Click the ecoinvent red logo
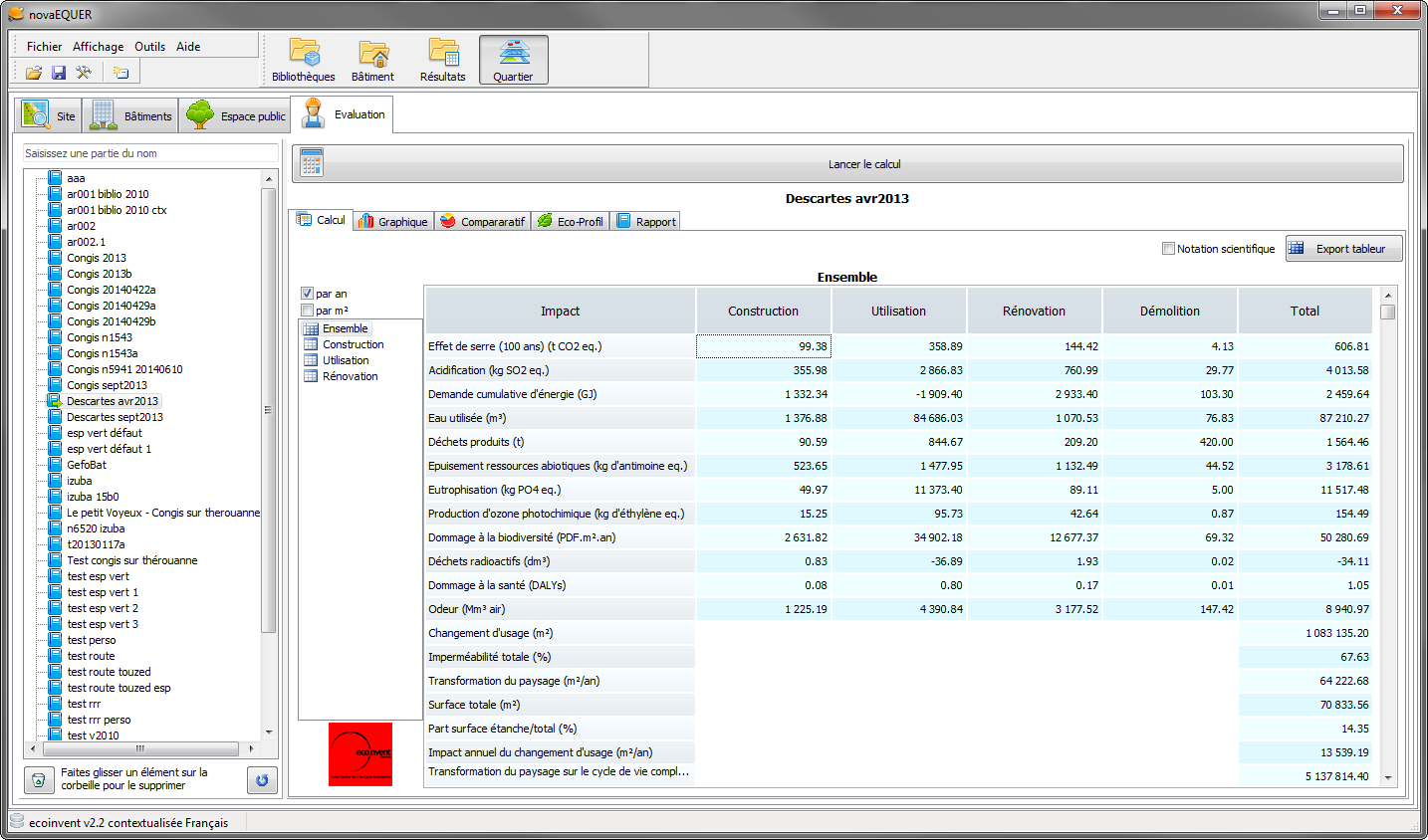This screenshot has height=840, width=1428. pos(360,754)
